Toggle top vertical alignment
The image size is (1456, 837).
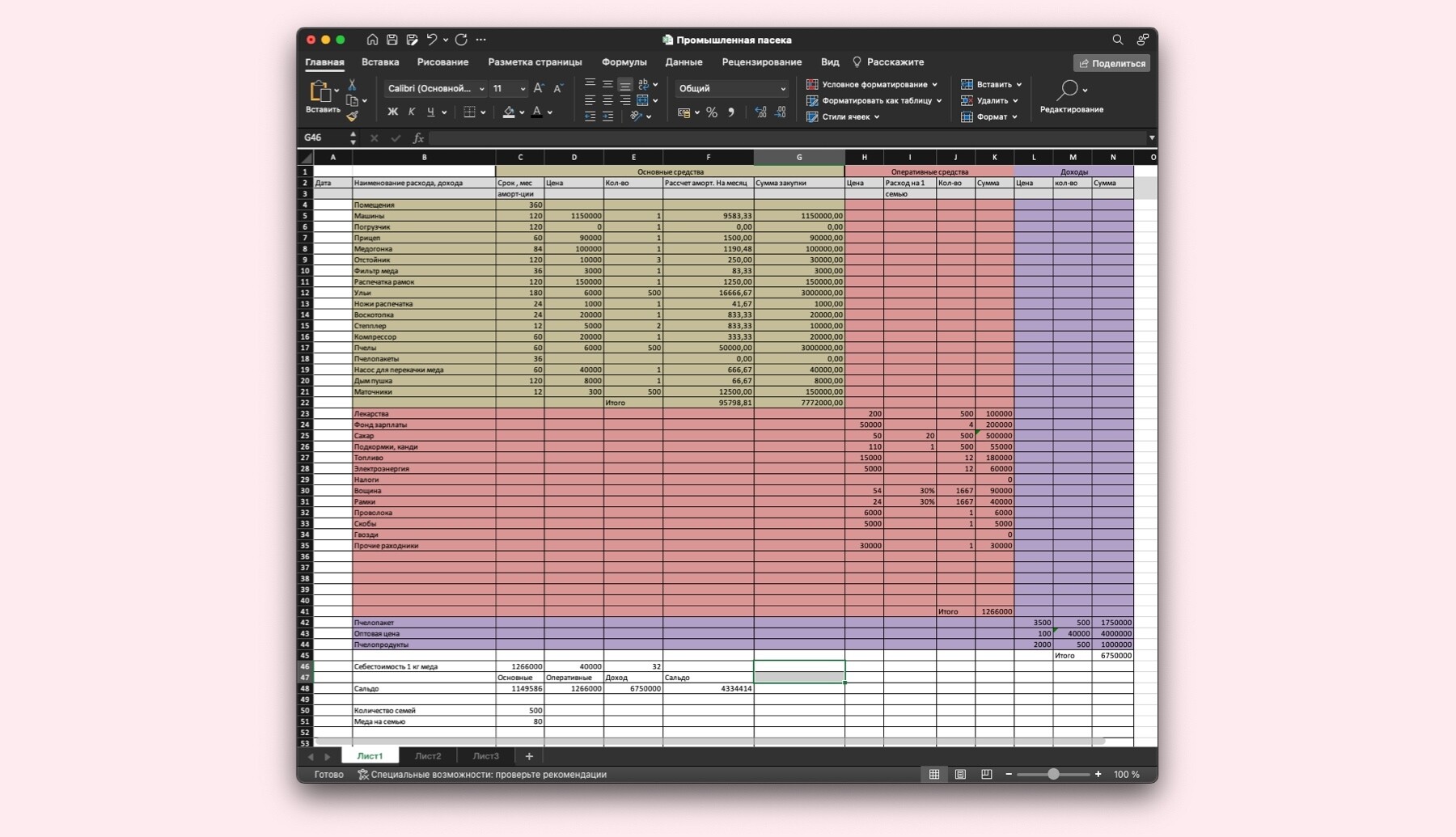coord(590,84)
